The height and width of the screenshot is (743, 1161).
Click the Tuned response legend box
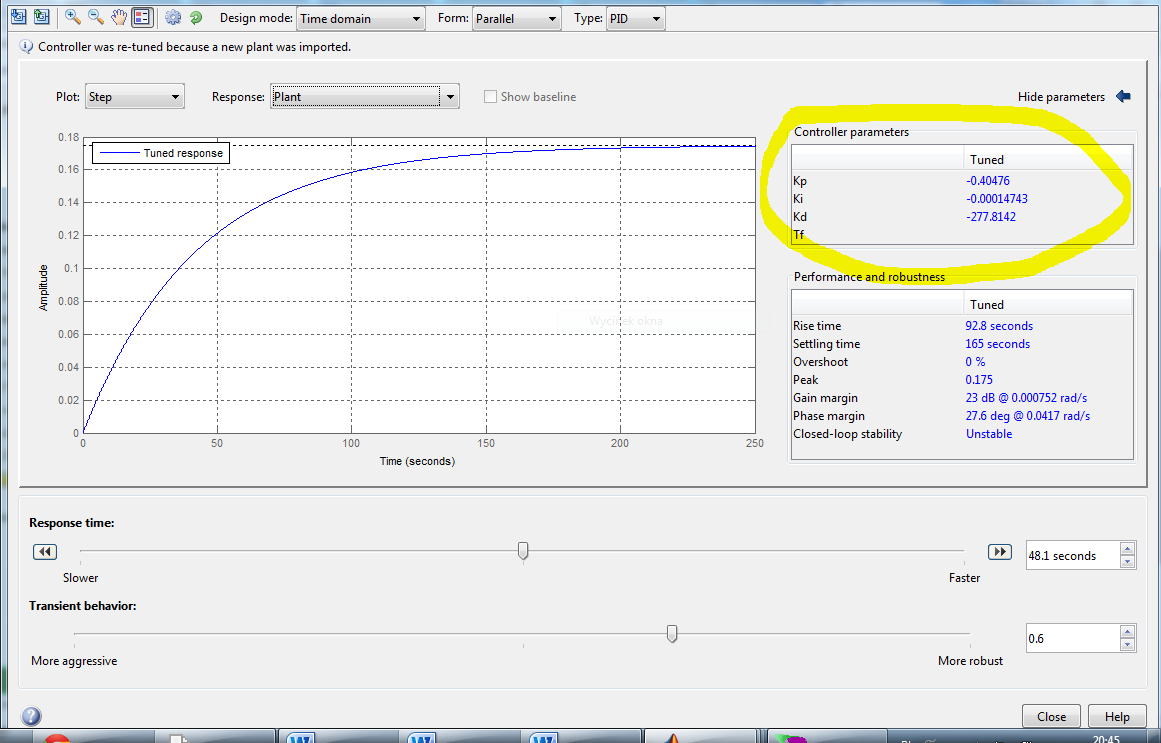[x=161, y=153]
